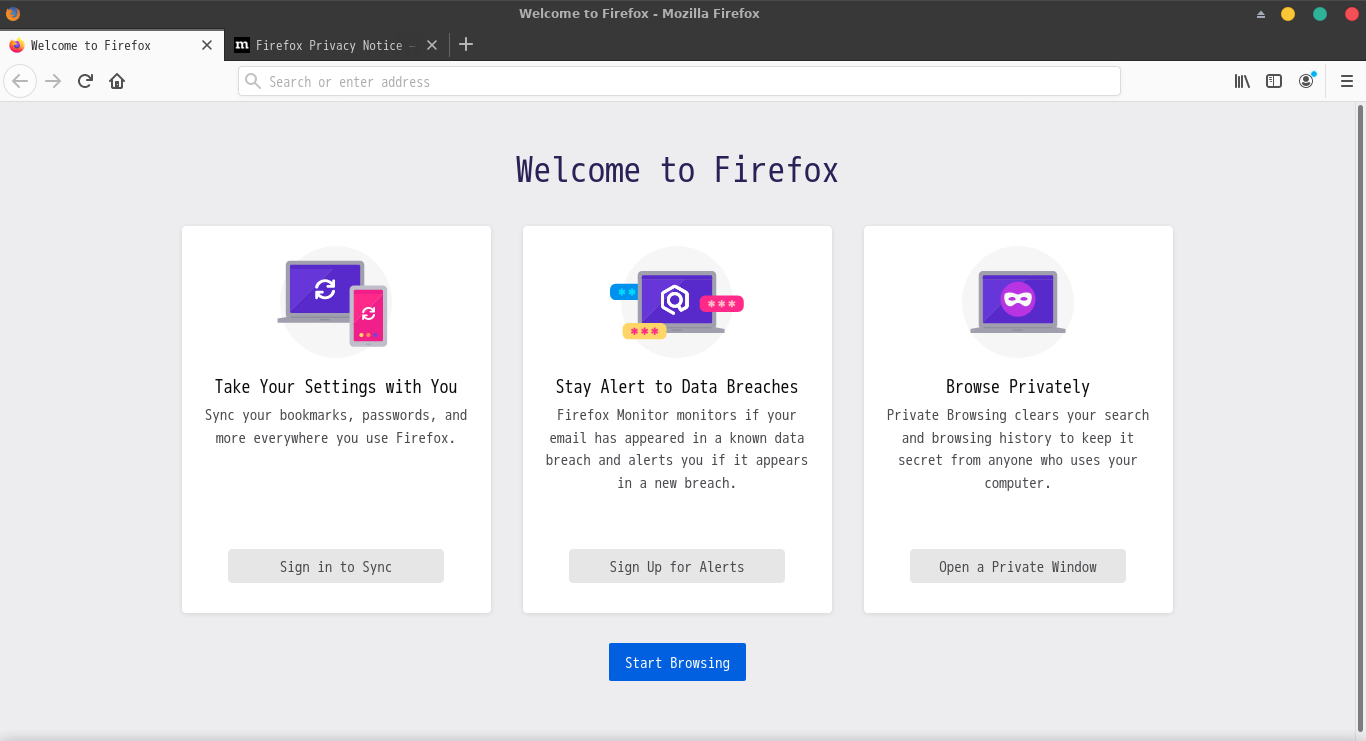1366x741 pixels.
Task: Close window with red button
Action: point(1350,14)
